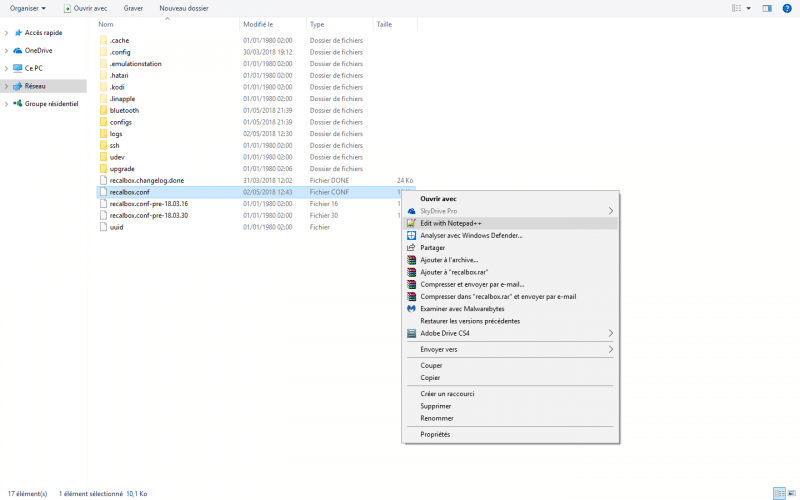Click the Nouveau dossier button
The width and height of the screenshot is (800, 500).
184,8
